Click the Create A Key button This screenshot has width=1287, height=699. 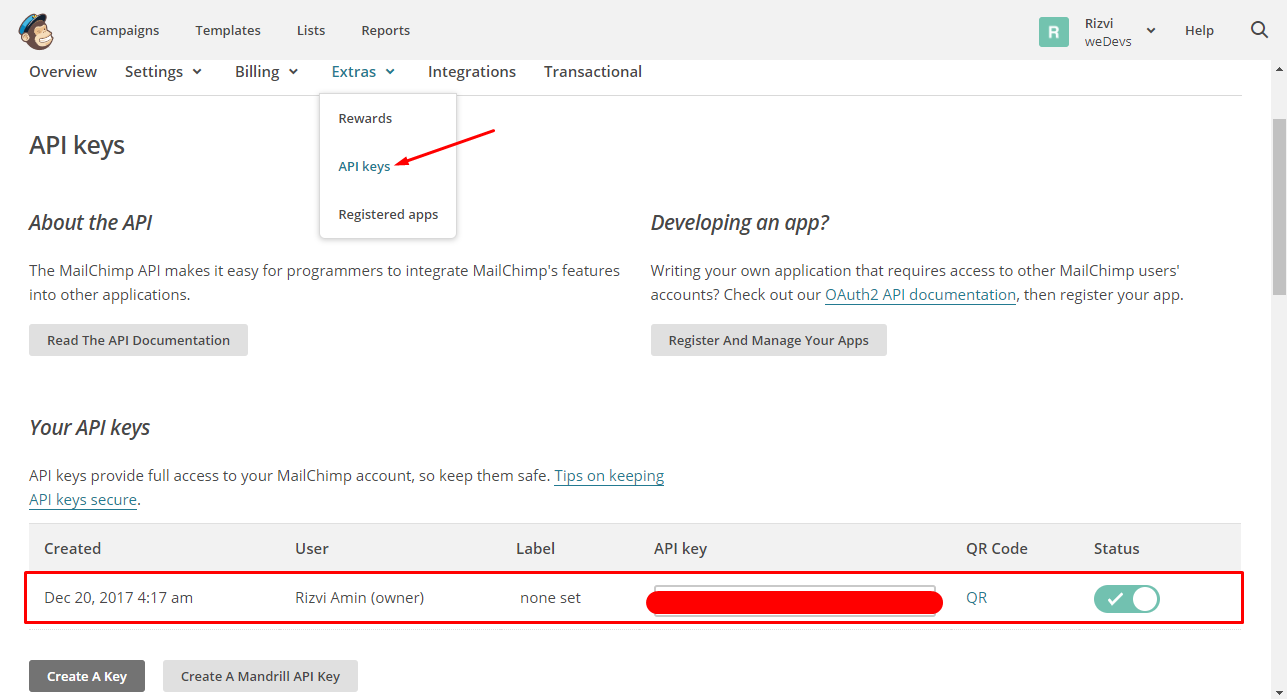click(x=87, y=676)
